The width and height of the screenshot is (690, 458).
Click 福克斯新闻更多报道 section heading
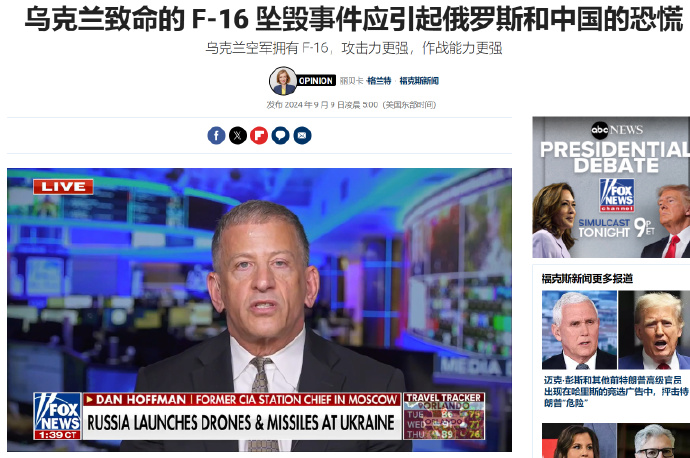pyautogui.click(x=587, y=278)
